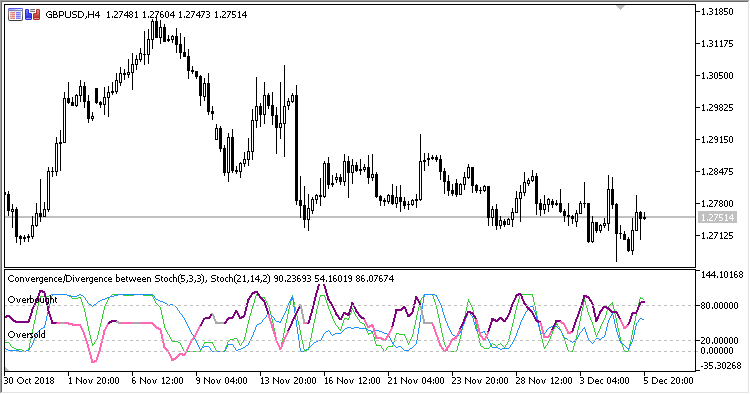The image size is (750, 394).
Task: Click the 5 Dec 20:00 time label
Action: click(x=669, y=381)
